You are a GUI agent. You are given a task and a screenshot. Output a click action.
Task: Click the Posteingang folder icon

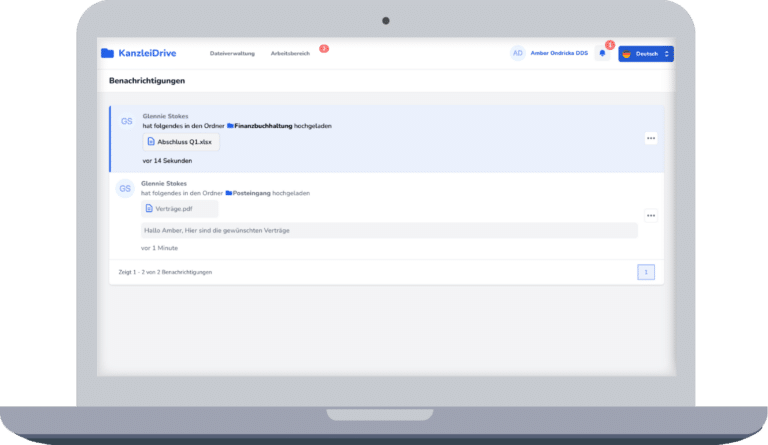[x=228, y=193]
